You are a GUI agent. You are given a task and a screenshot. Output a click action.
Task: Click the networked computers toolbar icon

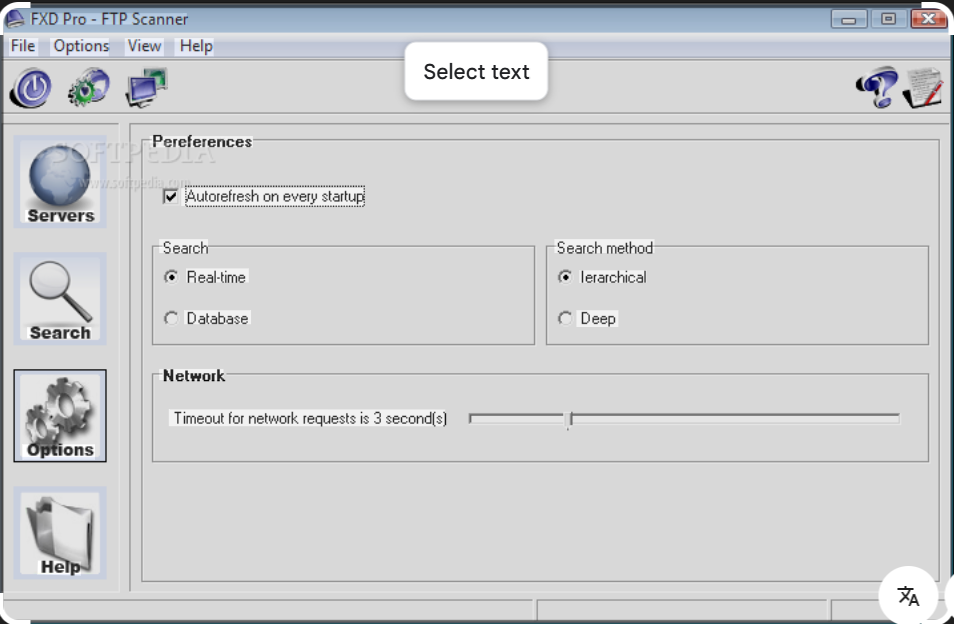pyautogui.click(x=145, y=86)
